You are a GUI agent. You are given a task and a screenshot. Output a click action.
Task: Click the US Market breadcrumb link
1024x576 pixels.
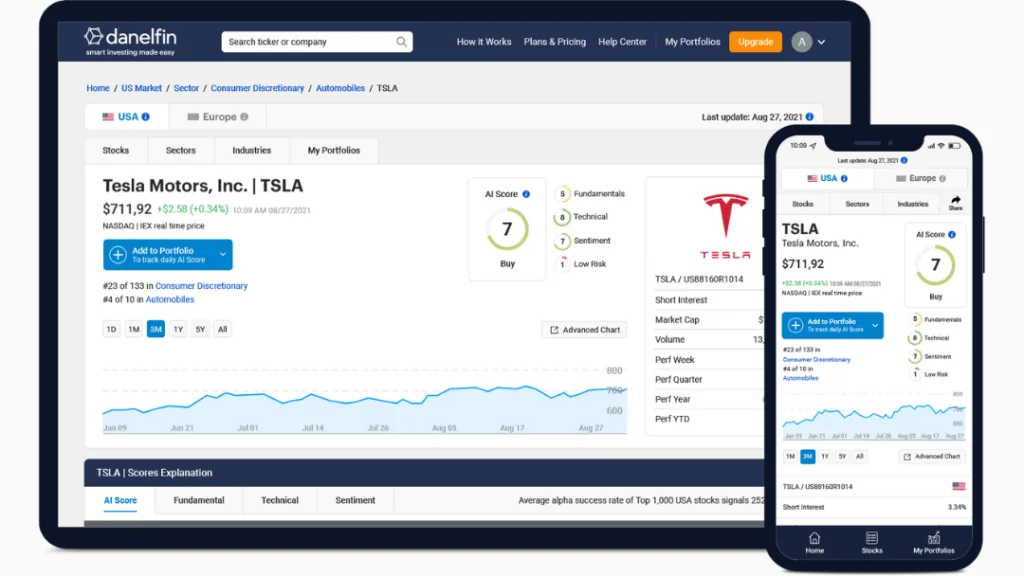pyautogui.click(x=141, y=88)
